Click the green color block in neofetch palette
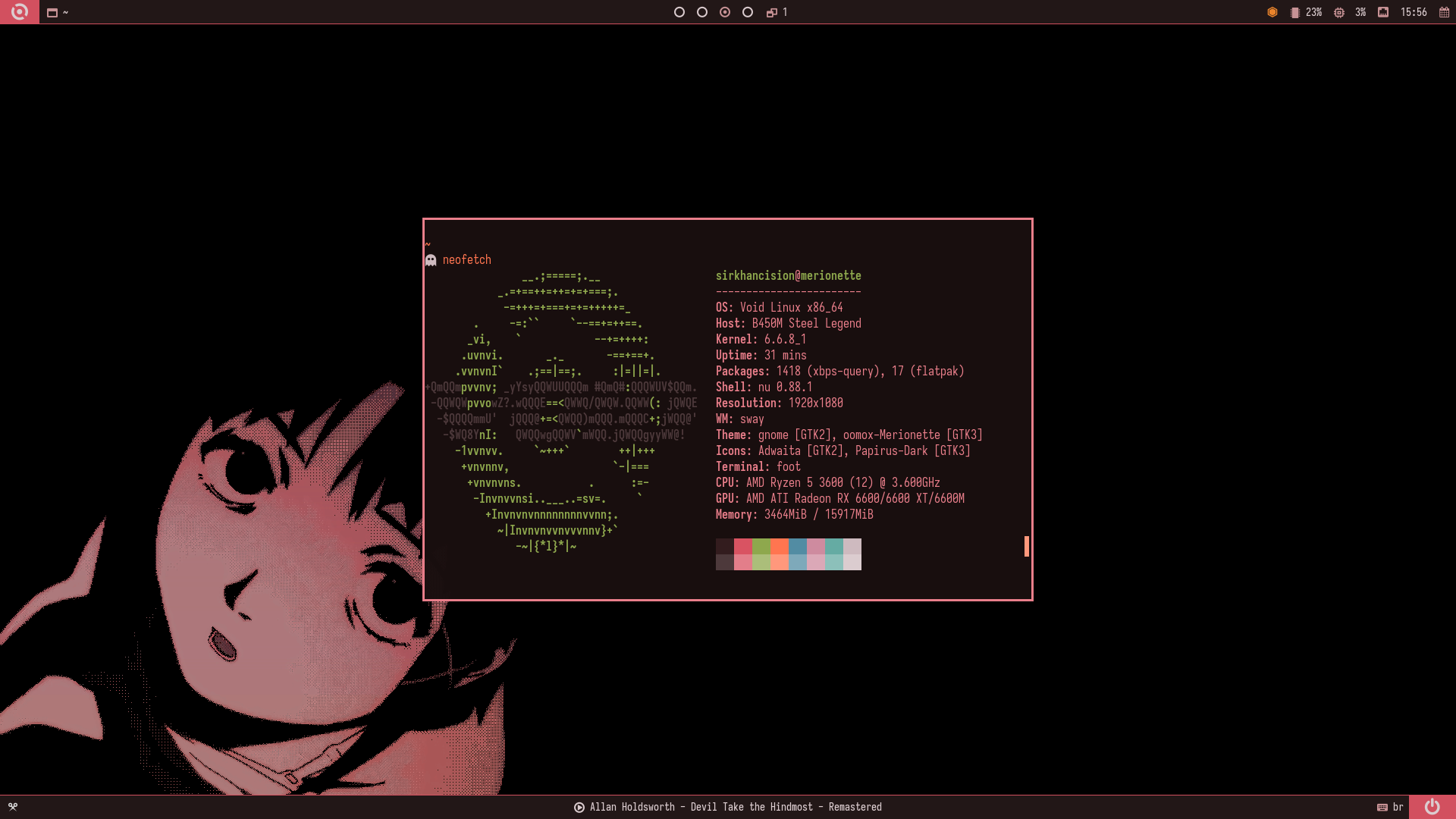Image resolution: width=1456 pixels, height=819 pixels. coord(761,547)
